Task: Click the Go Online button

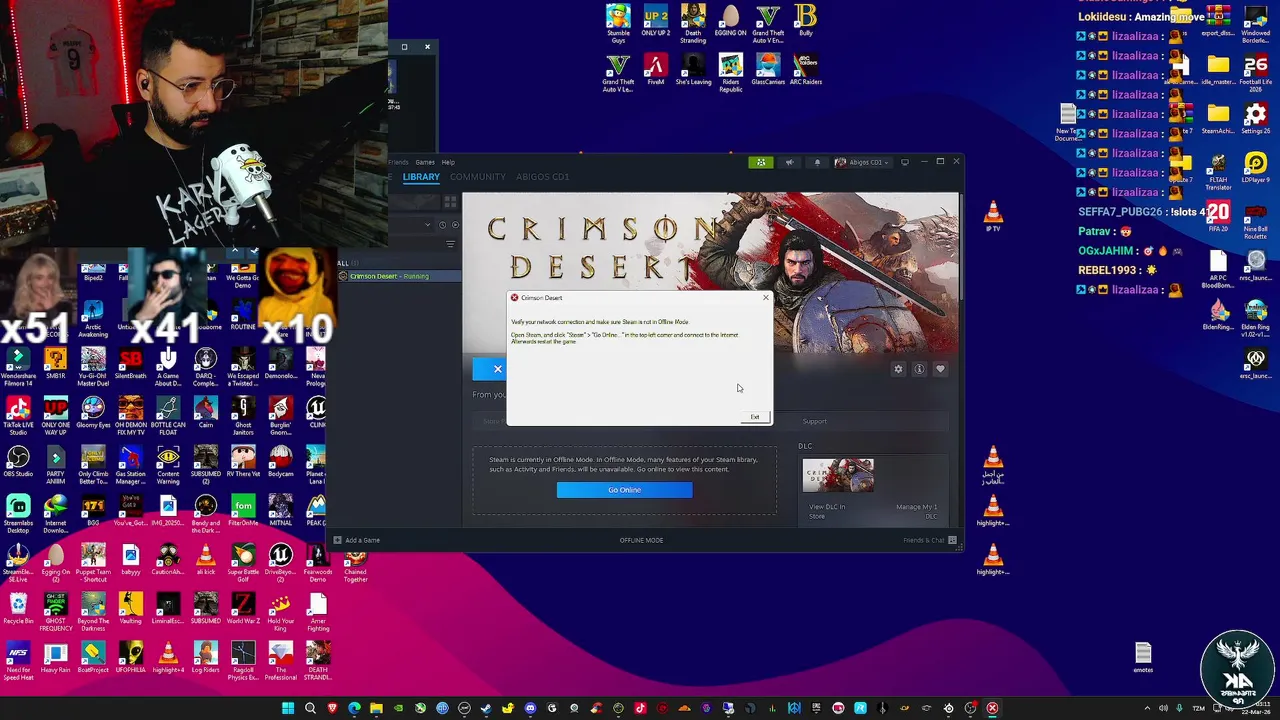Action: [x=624, y=490]
